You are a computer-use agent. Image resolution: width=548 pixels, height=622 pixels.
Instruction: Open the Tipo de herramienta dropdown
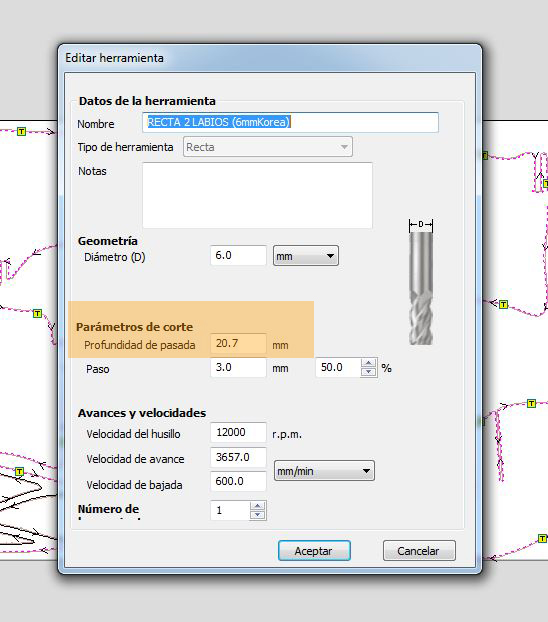tap(267, 147)
